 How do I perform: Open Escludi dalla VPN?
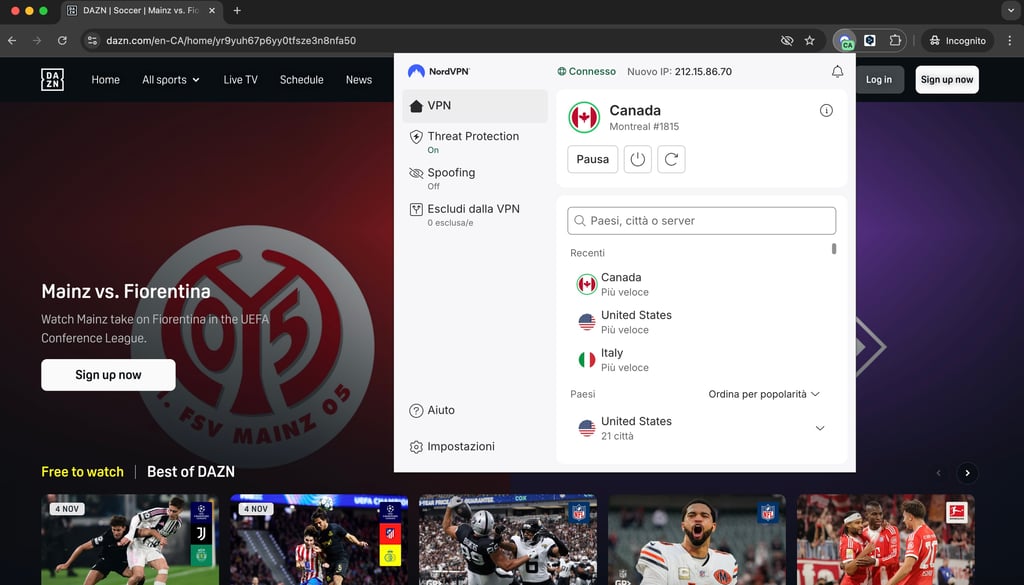pos(473,214)
